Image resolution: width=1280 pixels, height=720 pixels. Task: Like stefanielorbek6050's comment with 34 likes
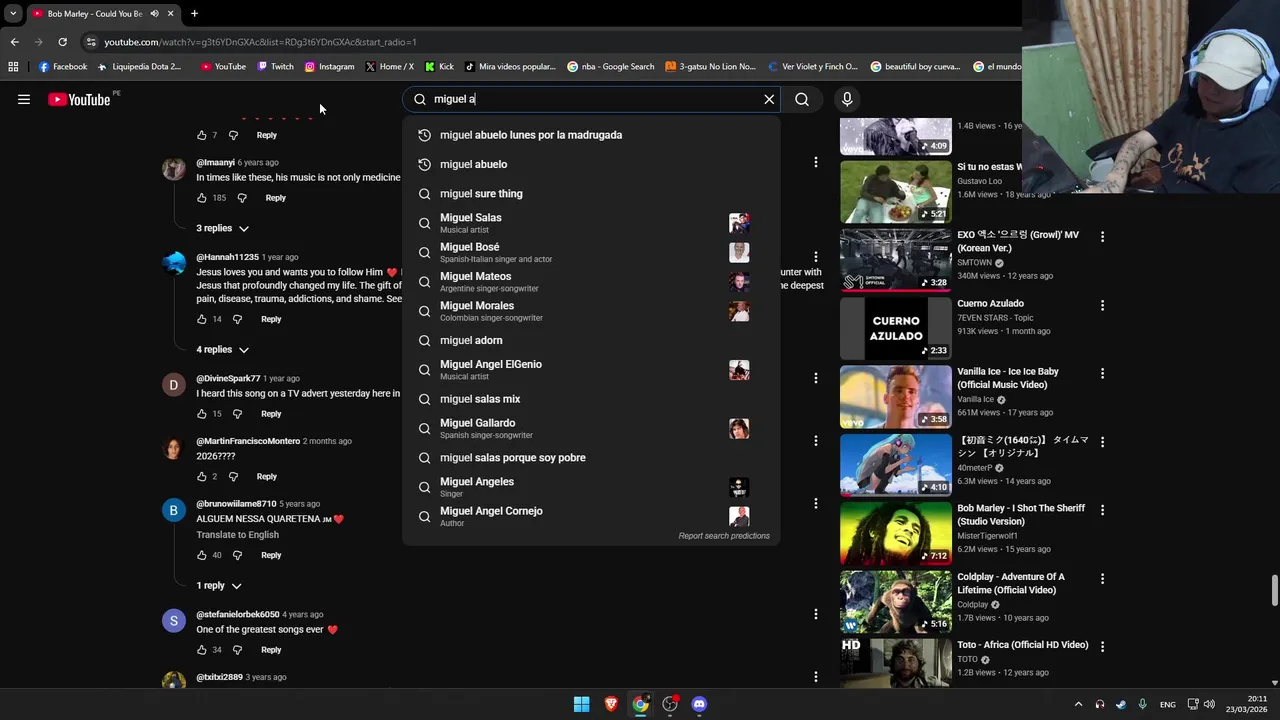click(201, 650)
